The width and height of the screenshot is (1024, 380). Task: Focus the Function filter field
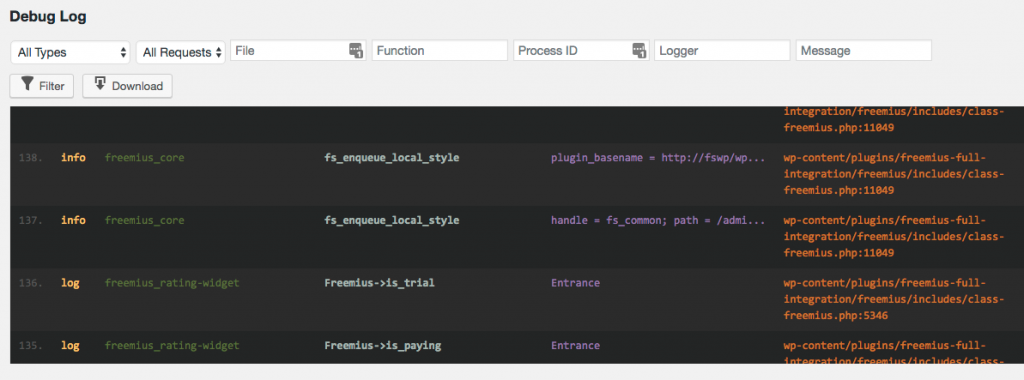(x=440, y=50)
